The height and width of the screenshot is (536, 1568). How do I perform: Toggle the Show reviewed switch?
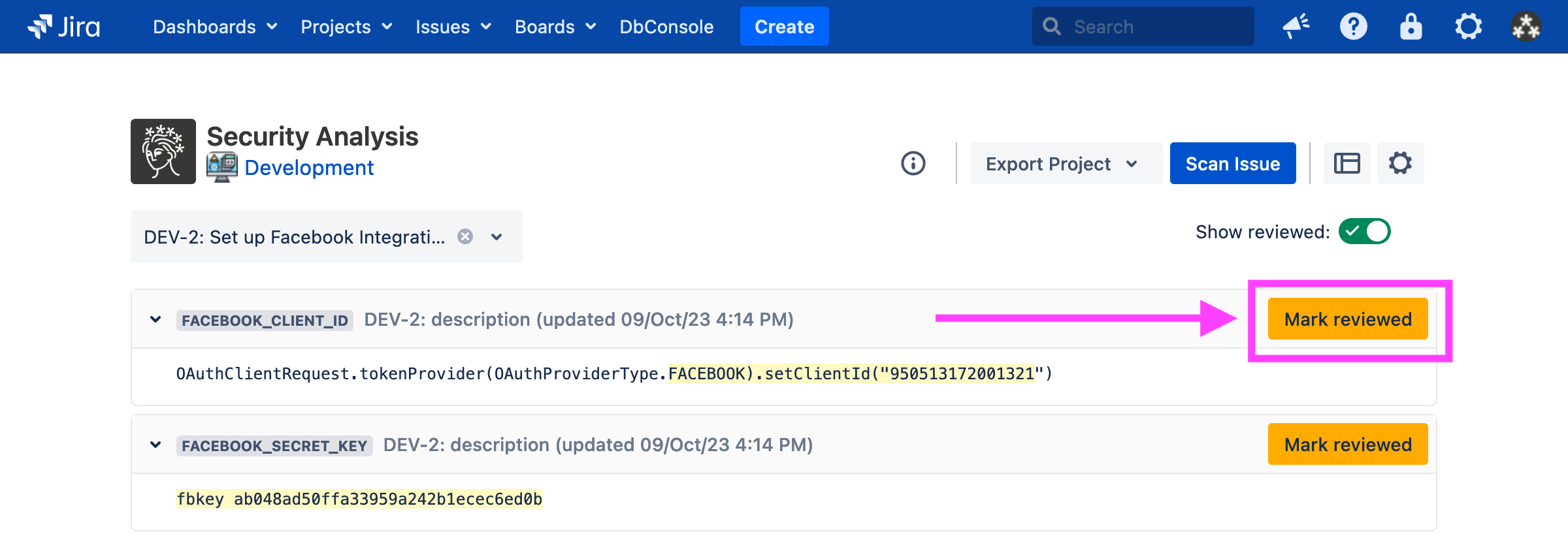click(x=1364, y=232)
